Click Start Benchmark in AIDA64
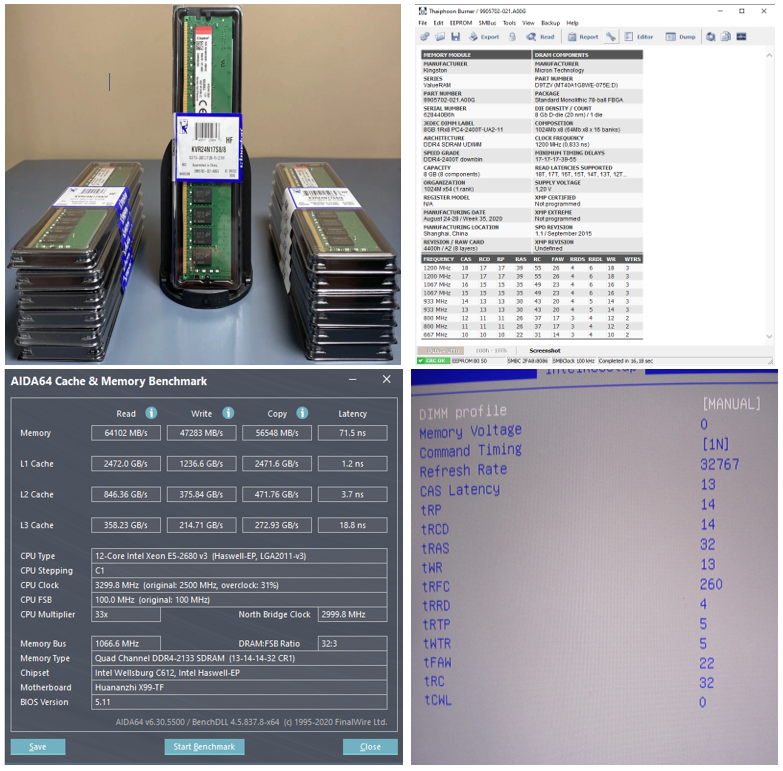The image size is (783, 771). (x=204, y=747)
